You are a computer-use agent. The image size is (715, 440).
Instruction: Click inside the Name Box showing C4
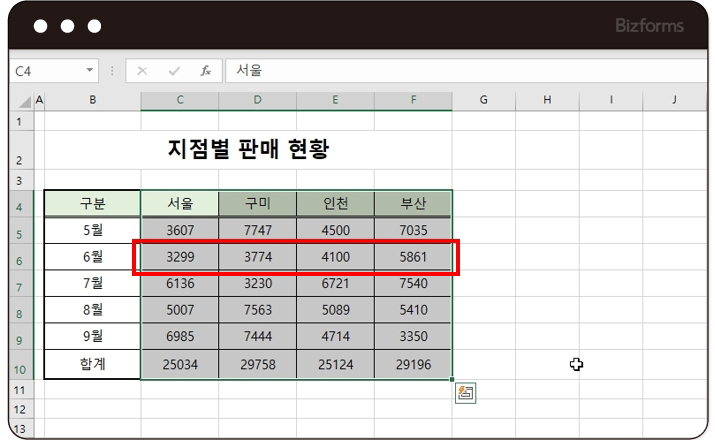pos(45,72)
